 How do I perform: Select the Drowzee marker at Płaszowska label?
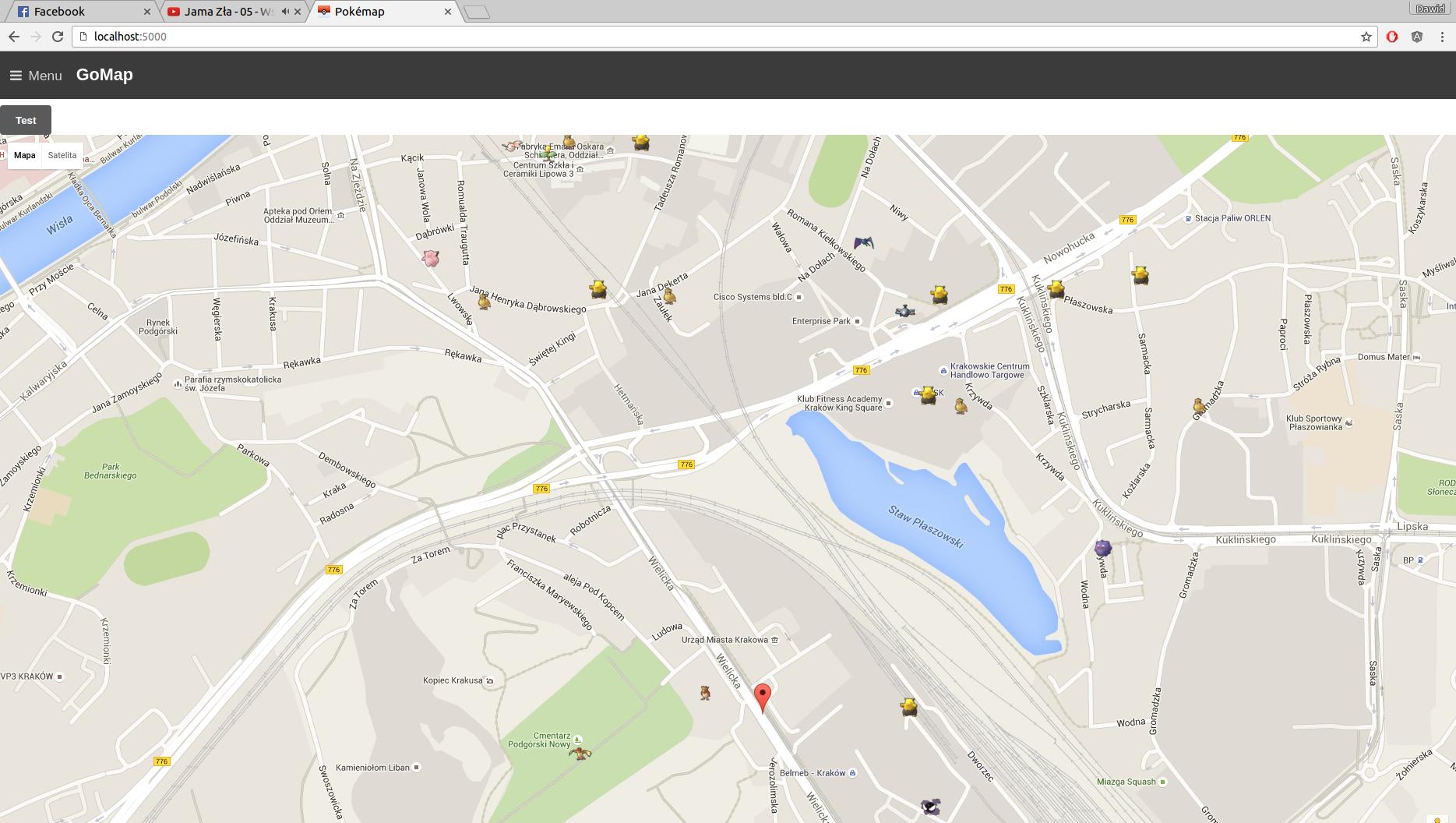1056,289
